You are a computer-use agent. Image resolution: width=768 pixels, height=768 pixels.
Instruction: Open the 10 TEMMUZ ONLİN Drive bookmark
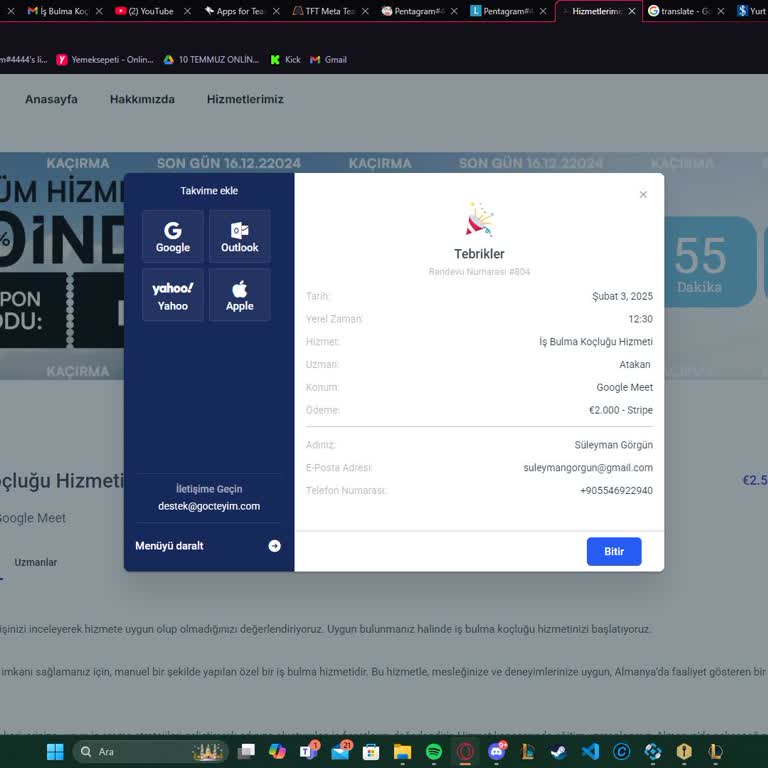pos(211,60)
